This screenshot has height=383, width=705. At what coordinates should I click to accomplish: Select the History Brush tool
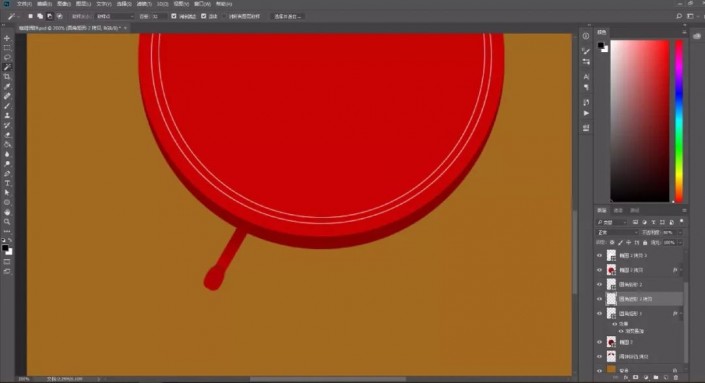pos(7,125)
